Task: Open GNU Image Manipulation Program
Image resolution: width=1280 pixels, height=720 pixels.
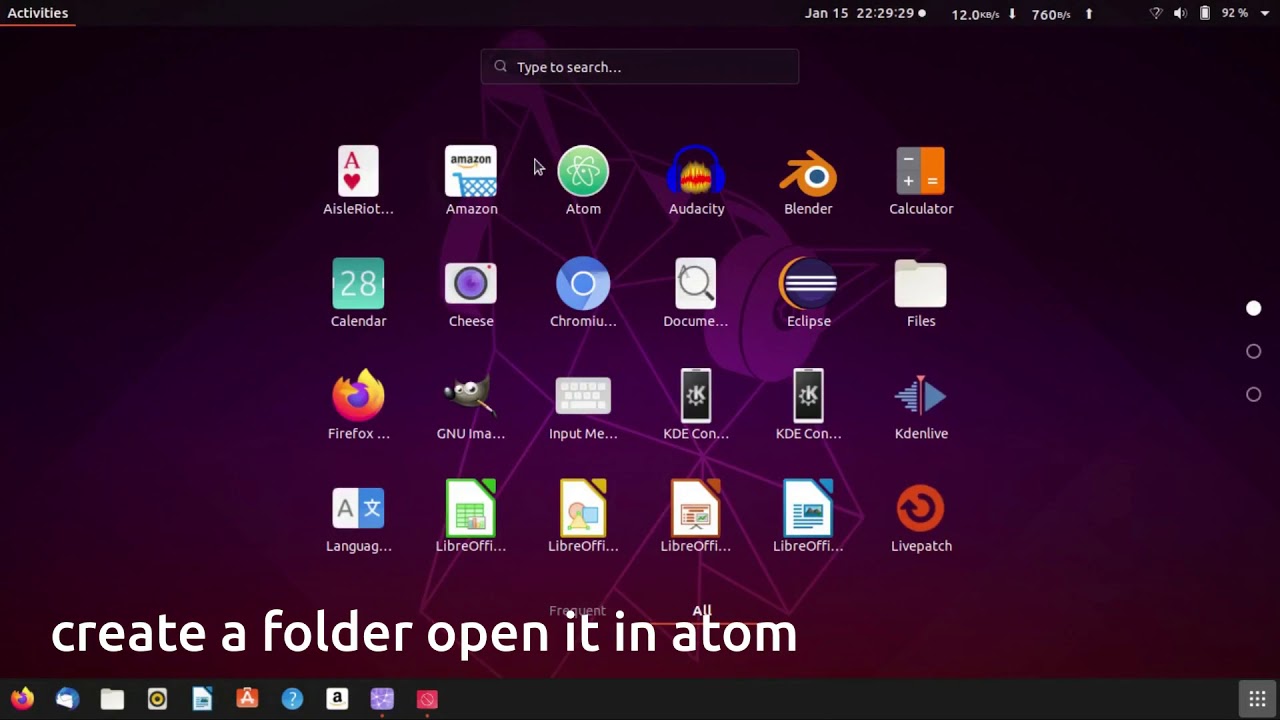Action: (x=471, y=406)
